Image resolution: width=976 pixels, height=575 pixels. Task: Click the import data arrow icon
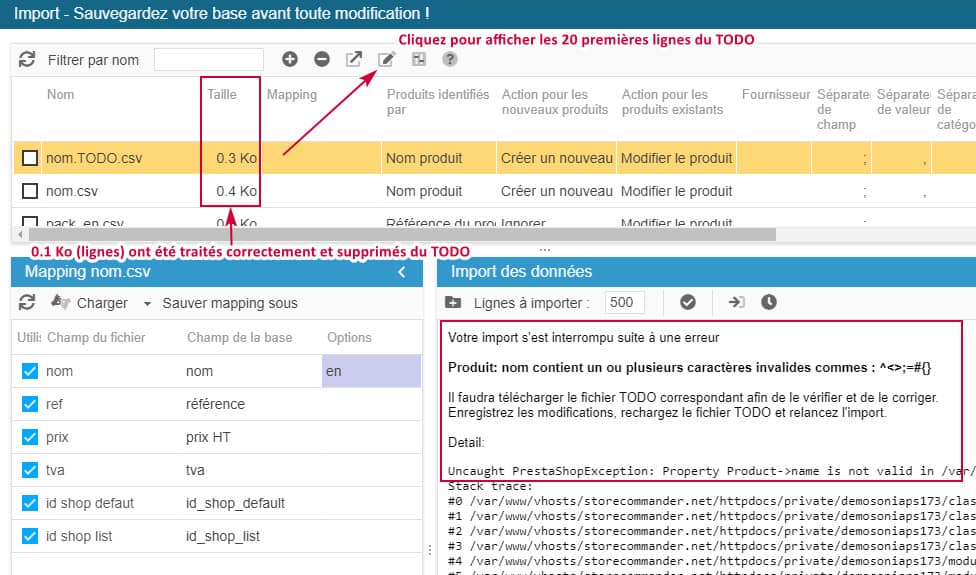tap(736, 302)
